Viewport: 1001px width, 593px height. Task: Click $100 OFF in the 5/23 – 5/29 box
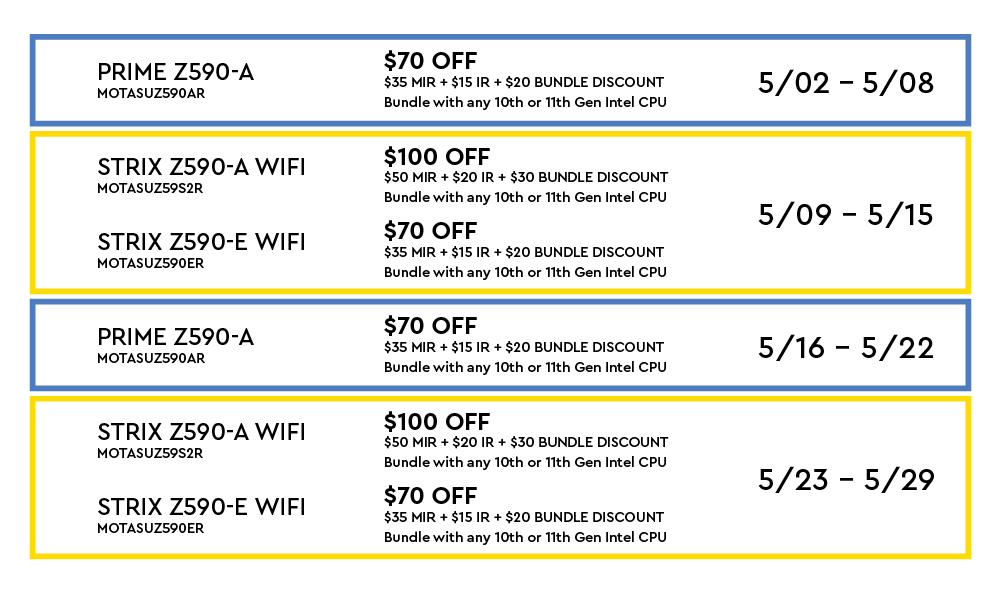tap(437, 421)
